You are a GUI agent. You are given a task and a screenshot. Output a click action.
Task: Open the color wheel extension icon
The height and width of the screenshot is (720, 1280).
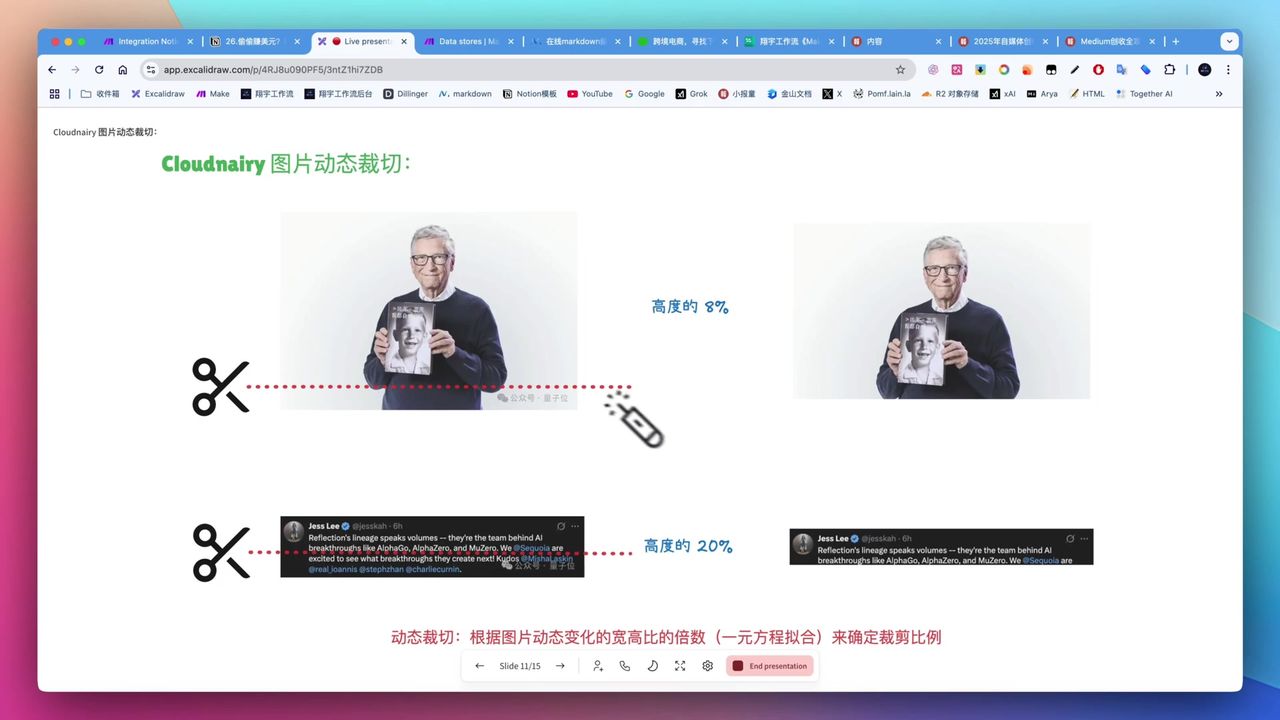(1004, 69)
